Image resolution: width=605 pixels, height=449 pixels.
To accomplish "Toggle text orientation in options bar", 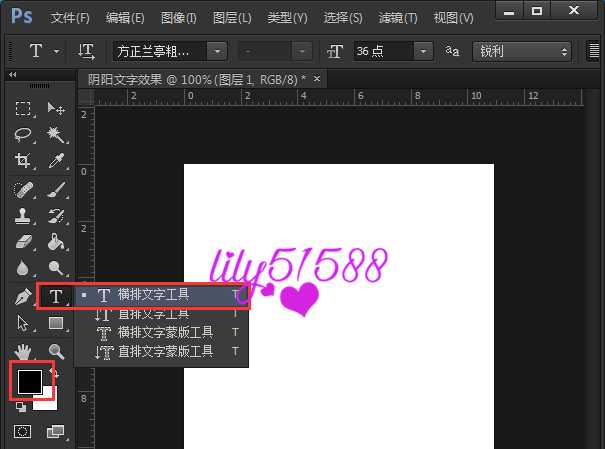I will [x=87, y=51].
